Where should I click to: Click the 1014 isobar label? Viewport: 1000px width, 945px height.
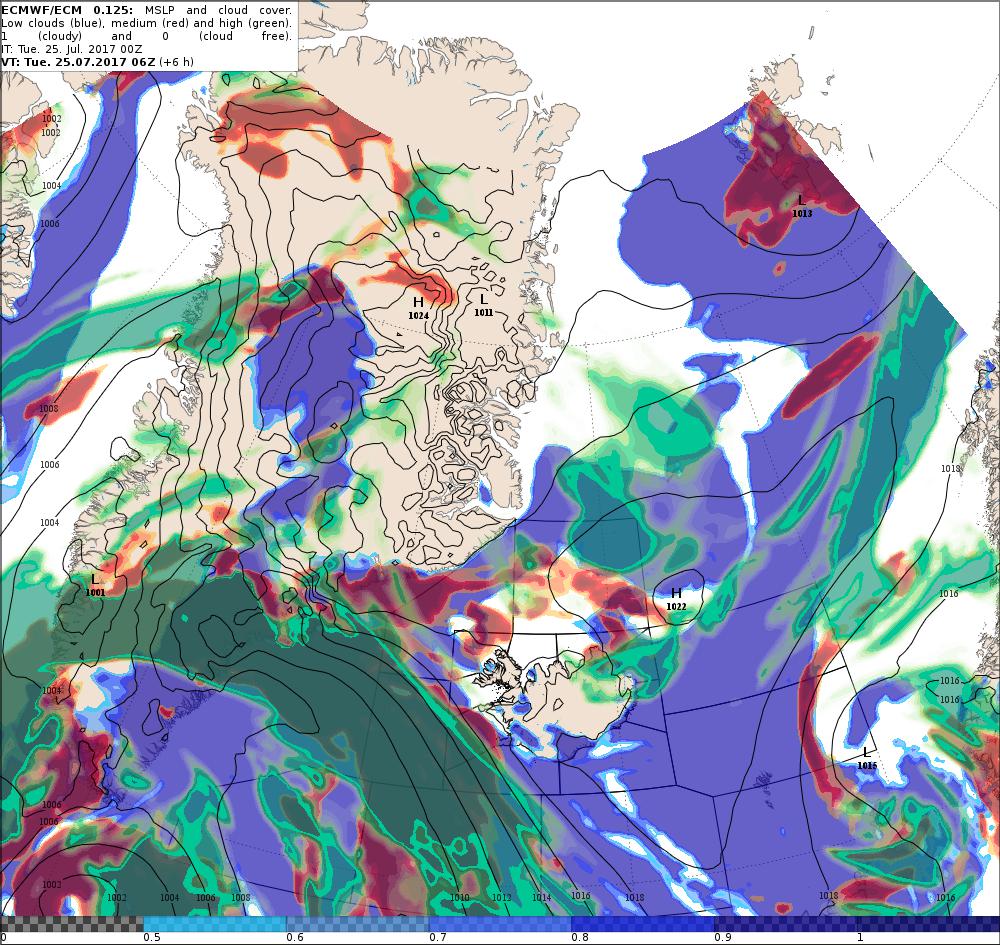pos(541,897)
